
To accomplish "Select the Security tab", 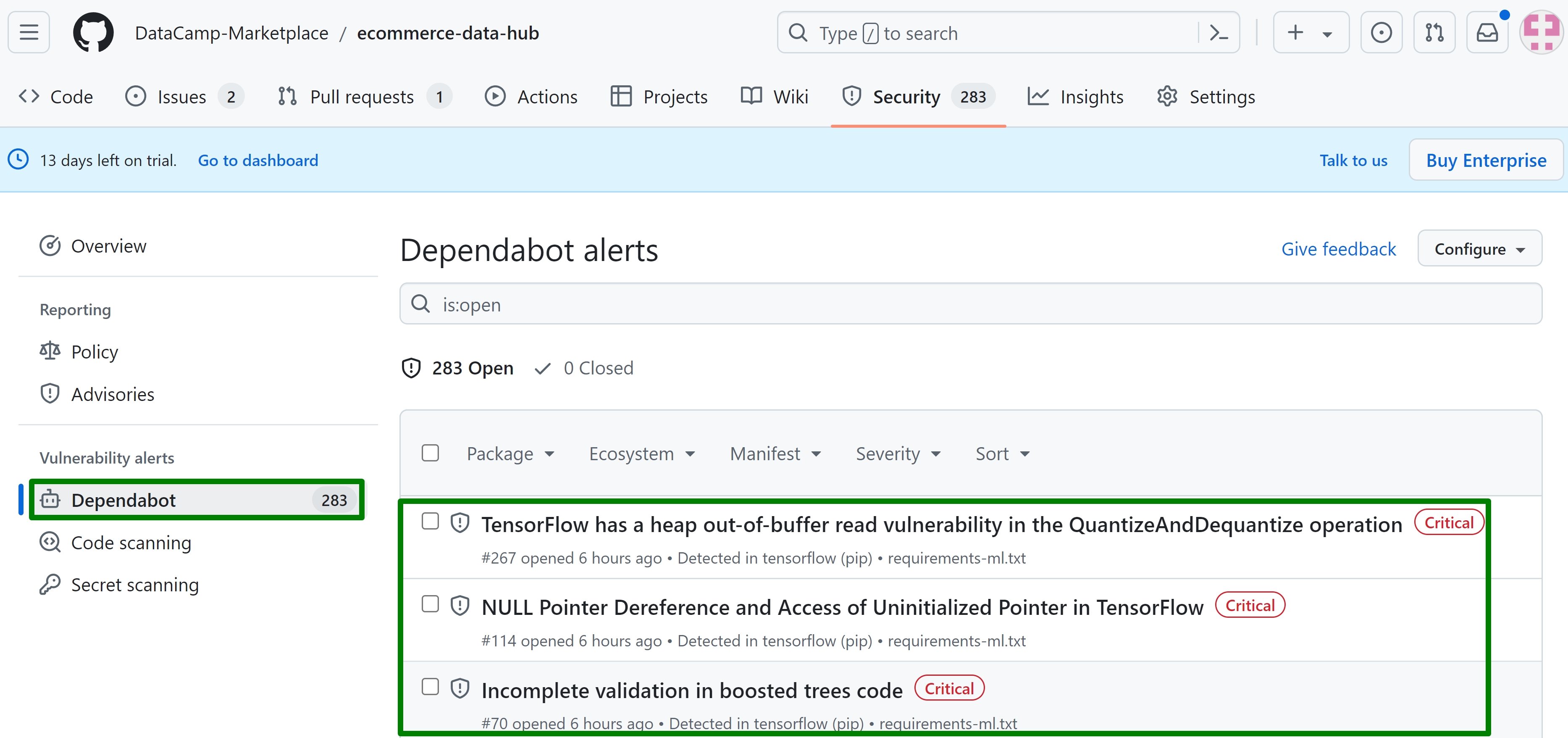I will [x=919, y=97].
